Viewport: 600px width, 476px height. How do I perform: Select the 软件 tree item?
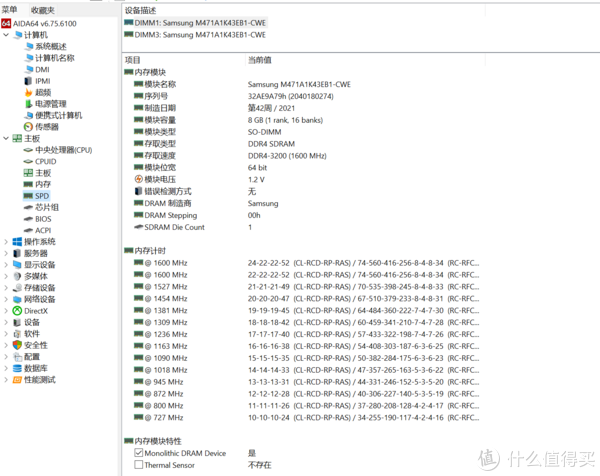click(x=32, y=334)
